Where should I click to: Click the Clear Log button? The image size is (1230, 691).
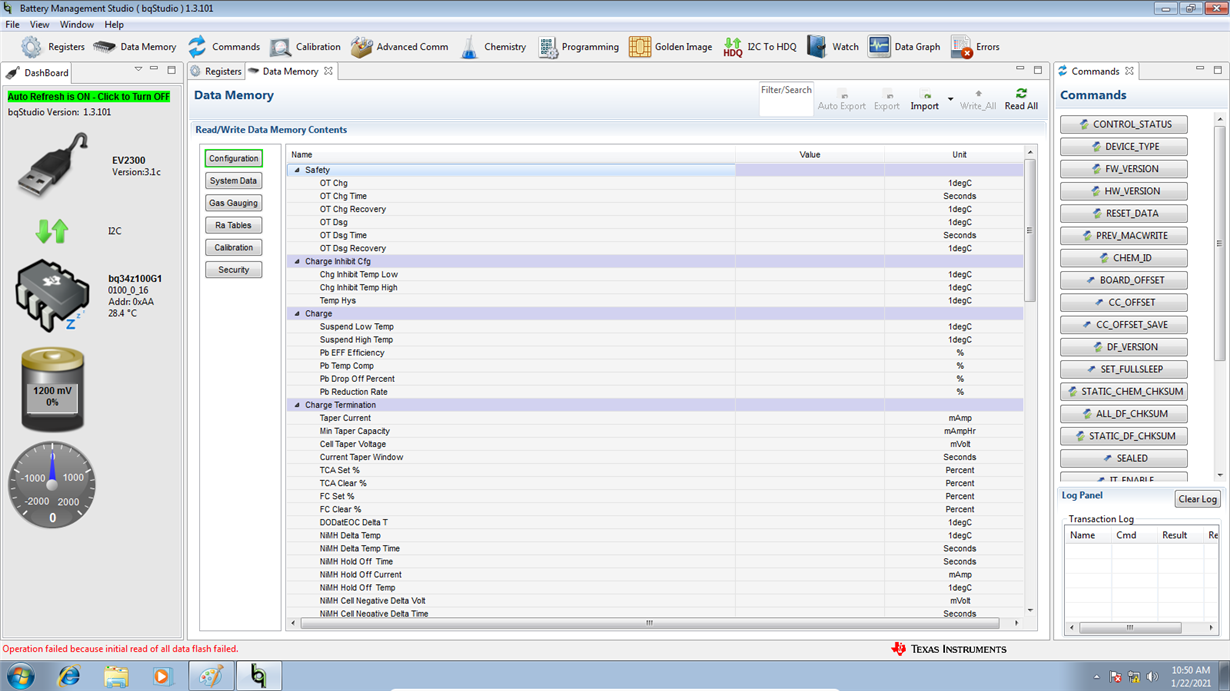pyautogui.click(x=1197, y=499)
